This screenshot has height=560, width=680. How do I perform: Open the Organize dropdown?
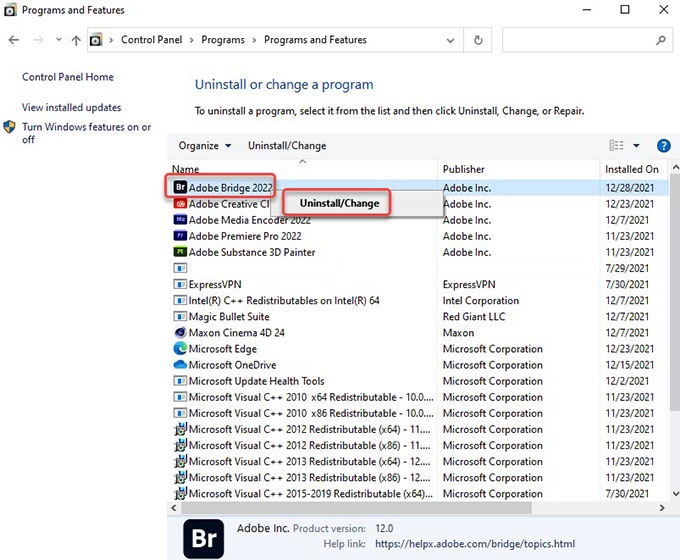205,145
